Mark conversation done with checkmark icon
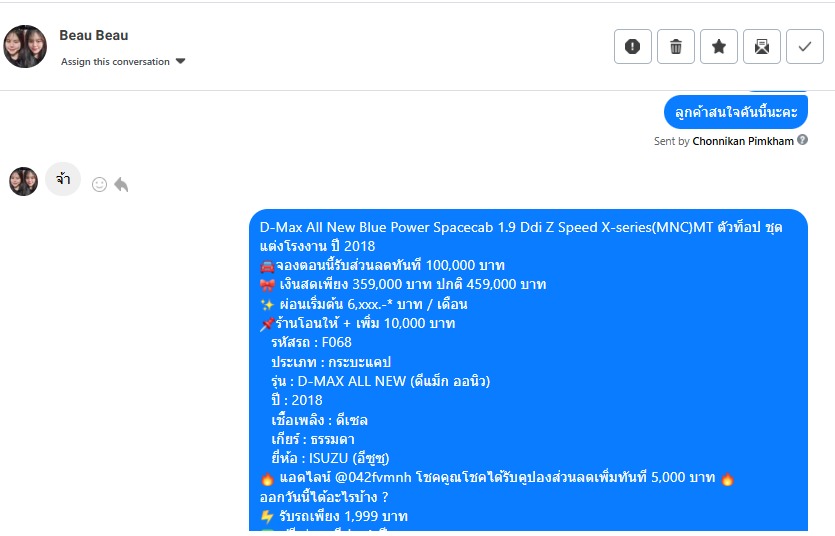835x536 pixels. [805, 47]
